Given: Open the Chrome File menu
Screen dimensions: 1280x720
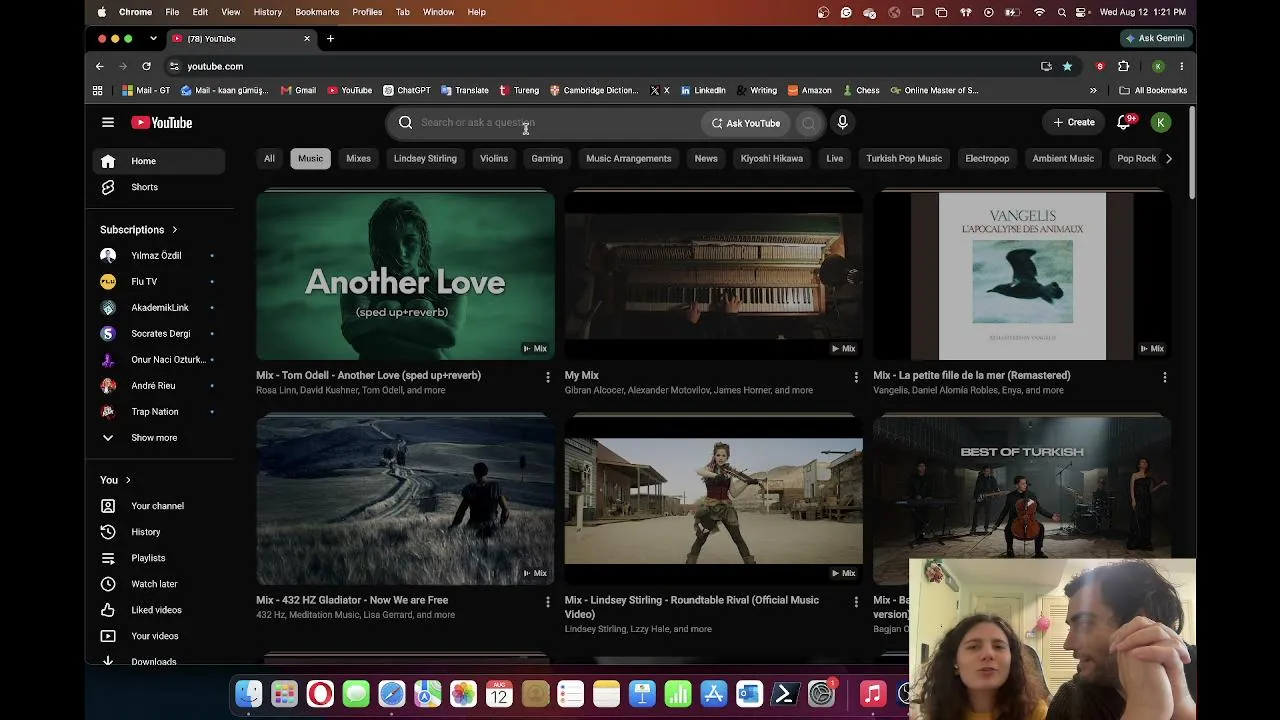Looking at the screenshot, I should click(x=172, y=12).
